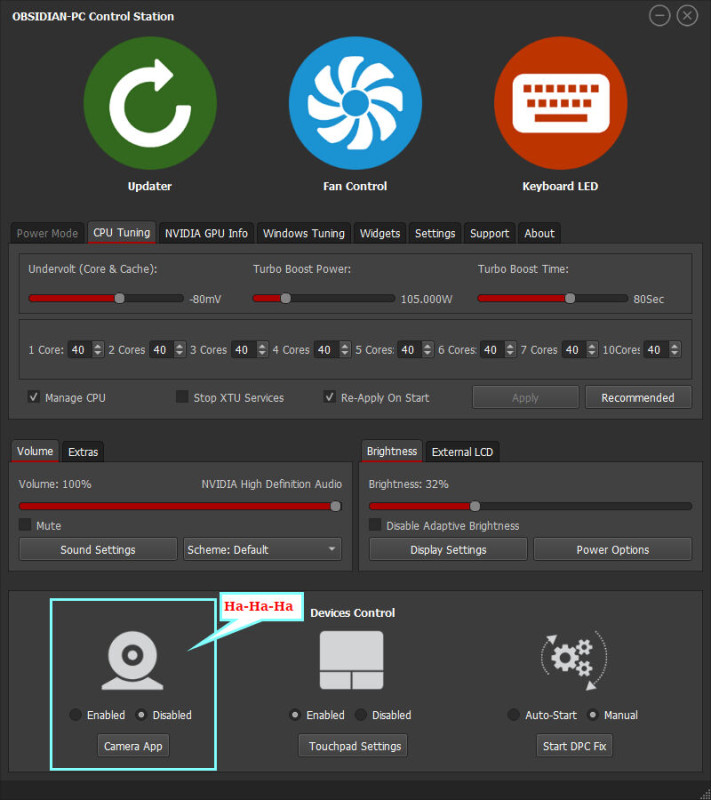Enable the Stop XTU Services checkbox
711x800 pixels.
(182, 397)
